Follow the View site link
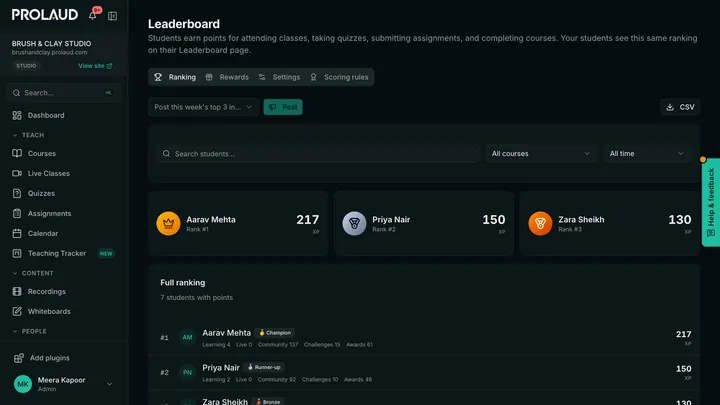The height and width of the screenshot is (405, 720). coord(95,66)
